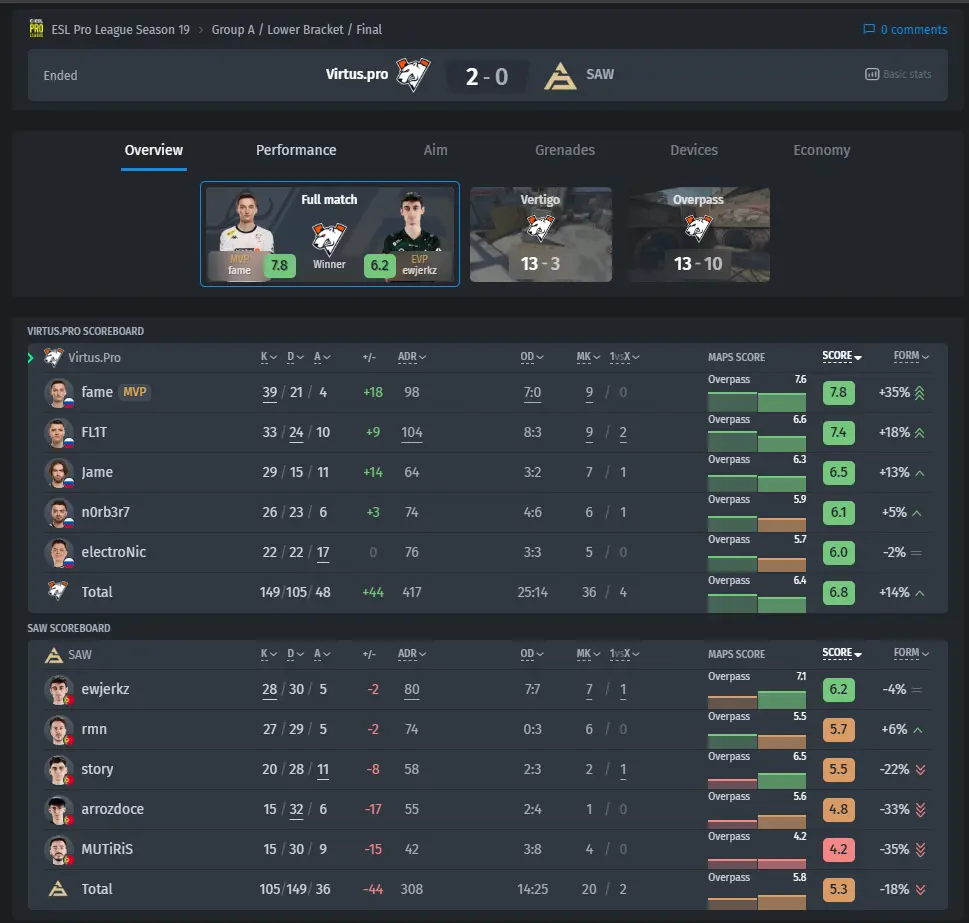The image size is (969, 923).
Task: Click fame's double up-arrow form icon
Action: [x=920, y=393]
